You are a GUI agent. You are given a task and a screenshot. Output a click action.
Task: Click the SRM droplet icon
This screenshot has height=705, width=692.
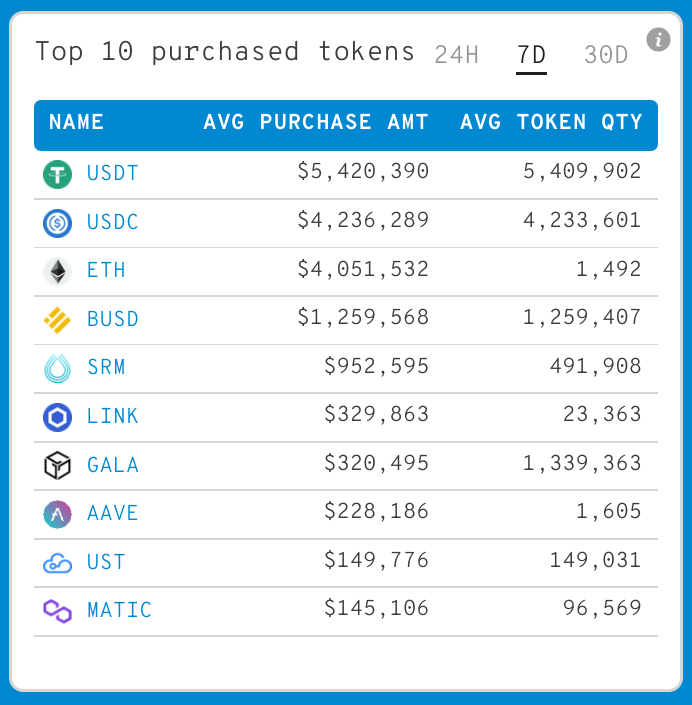[x=58, y=369]
